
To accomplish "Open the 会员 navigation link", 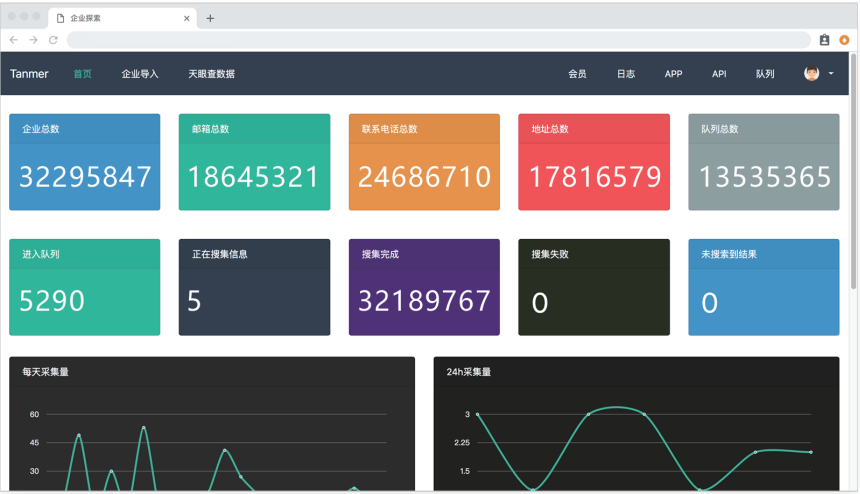I will pyautogui.click(x=577, y=74).
